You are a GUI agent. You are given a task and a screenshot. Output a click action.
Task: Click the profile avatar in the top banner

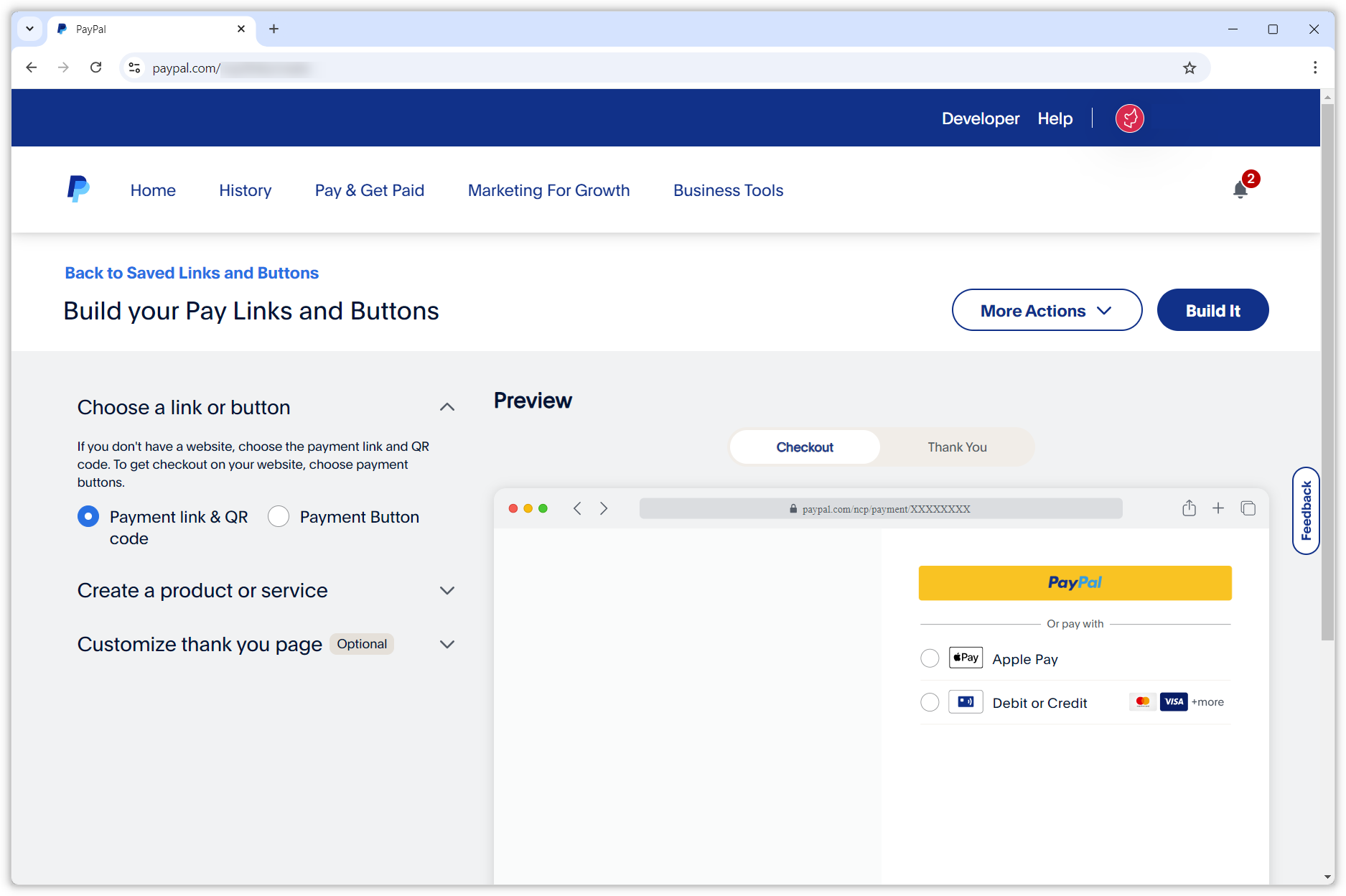pos(1129,118)
